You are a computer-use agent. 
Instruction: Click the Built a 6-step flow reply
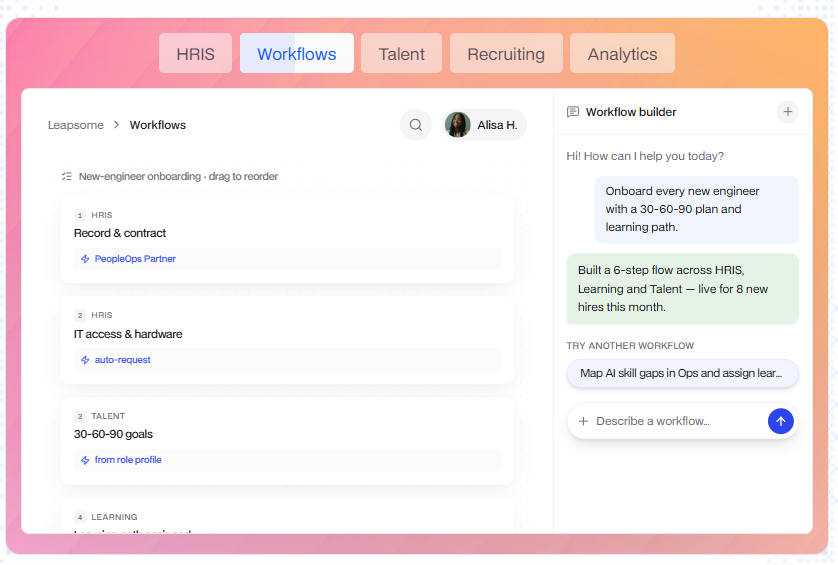(682, 289)
